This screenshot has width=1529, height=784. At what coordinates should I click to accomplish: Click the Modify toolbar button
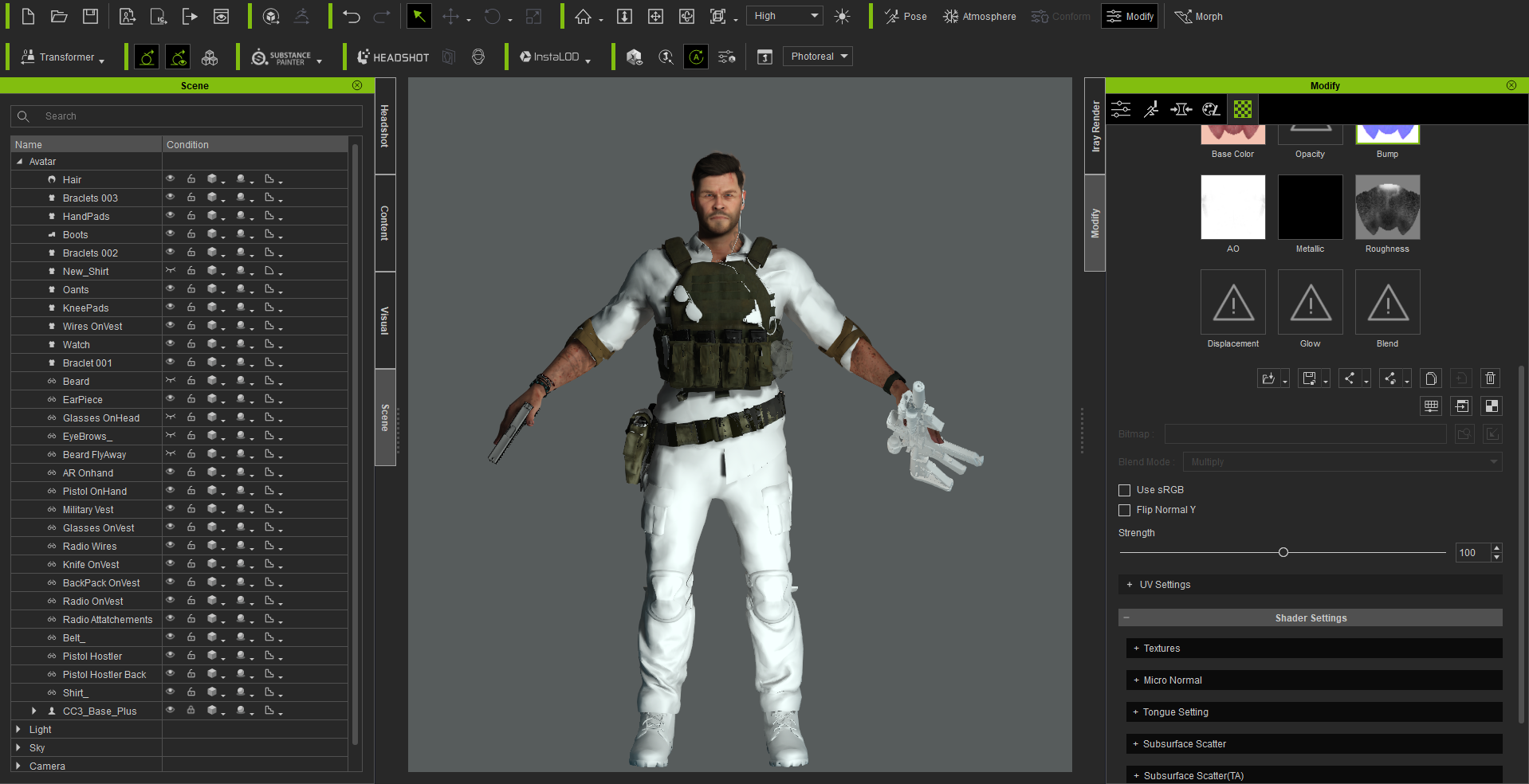[x=1130, y=16]
